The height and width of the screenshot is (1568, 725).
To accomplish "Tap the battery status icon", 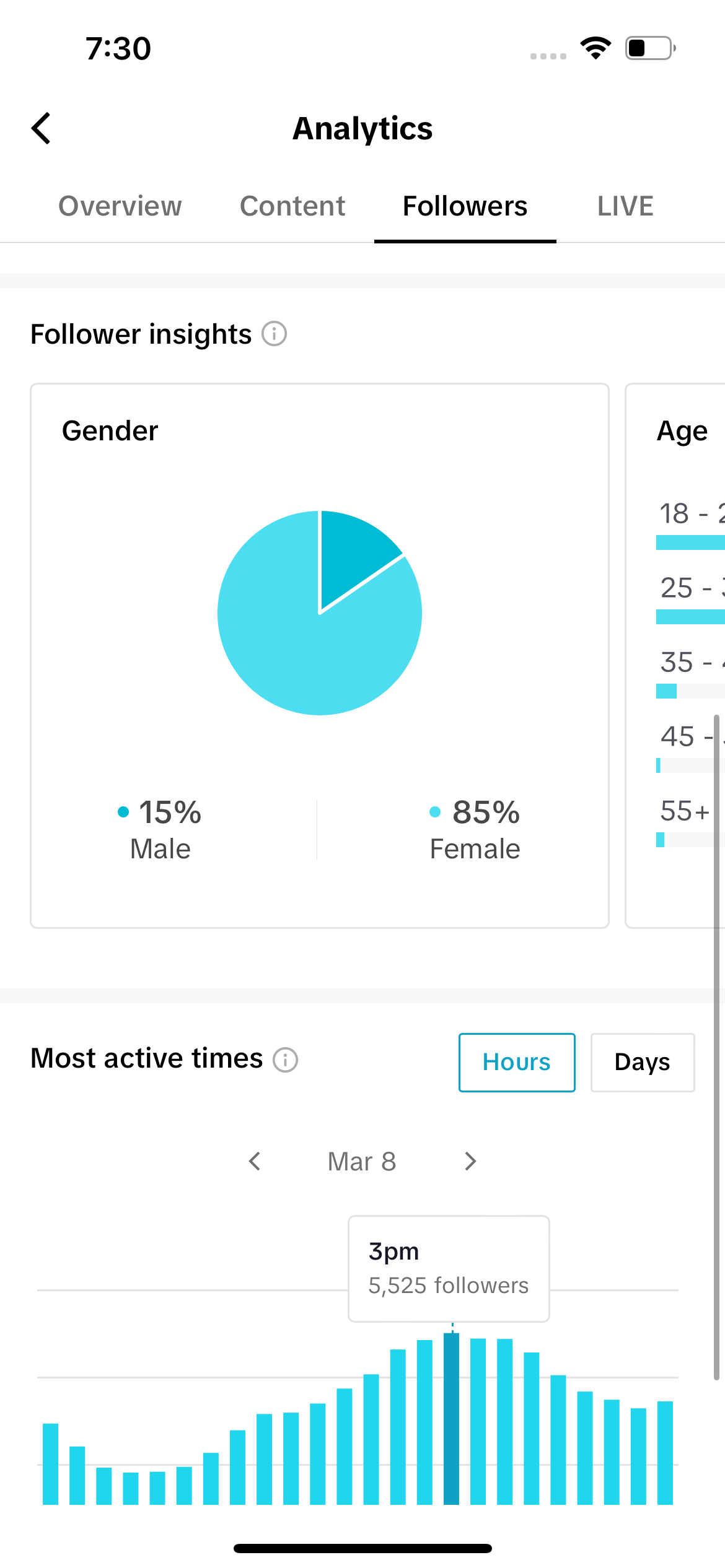I will coord(650,48).
